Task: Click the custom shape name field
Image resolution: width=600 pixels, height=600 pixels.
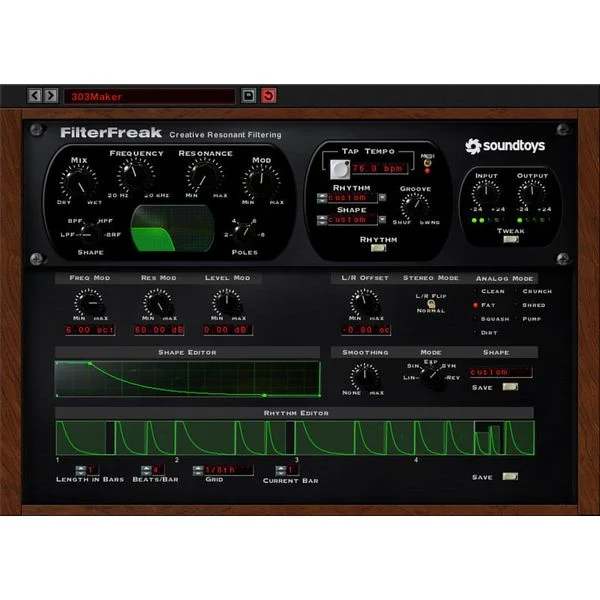Action: (501, 372)
